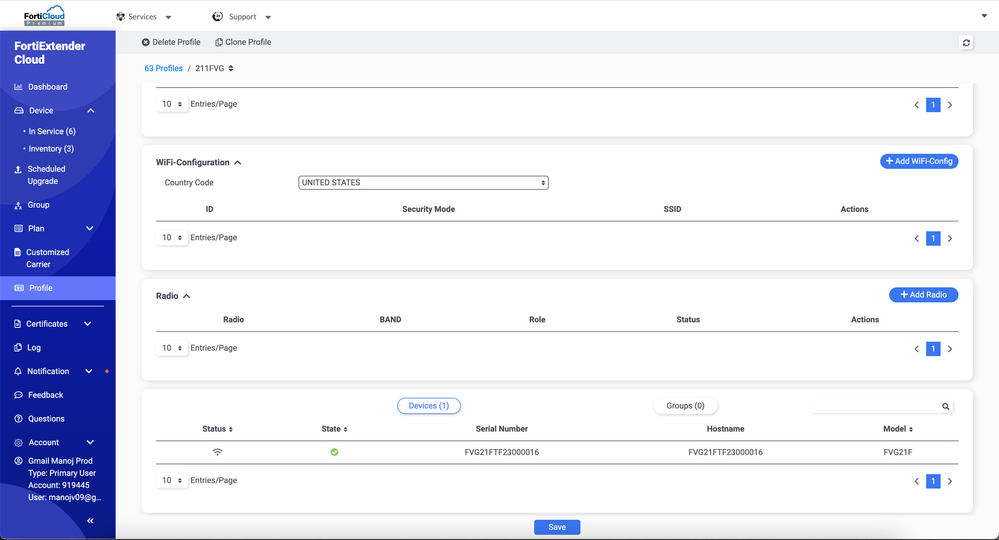
Task: Click the refresh icon in the top toolbar
Action: pyautogui.click(x=966, y=43)
